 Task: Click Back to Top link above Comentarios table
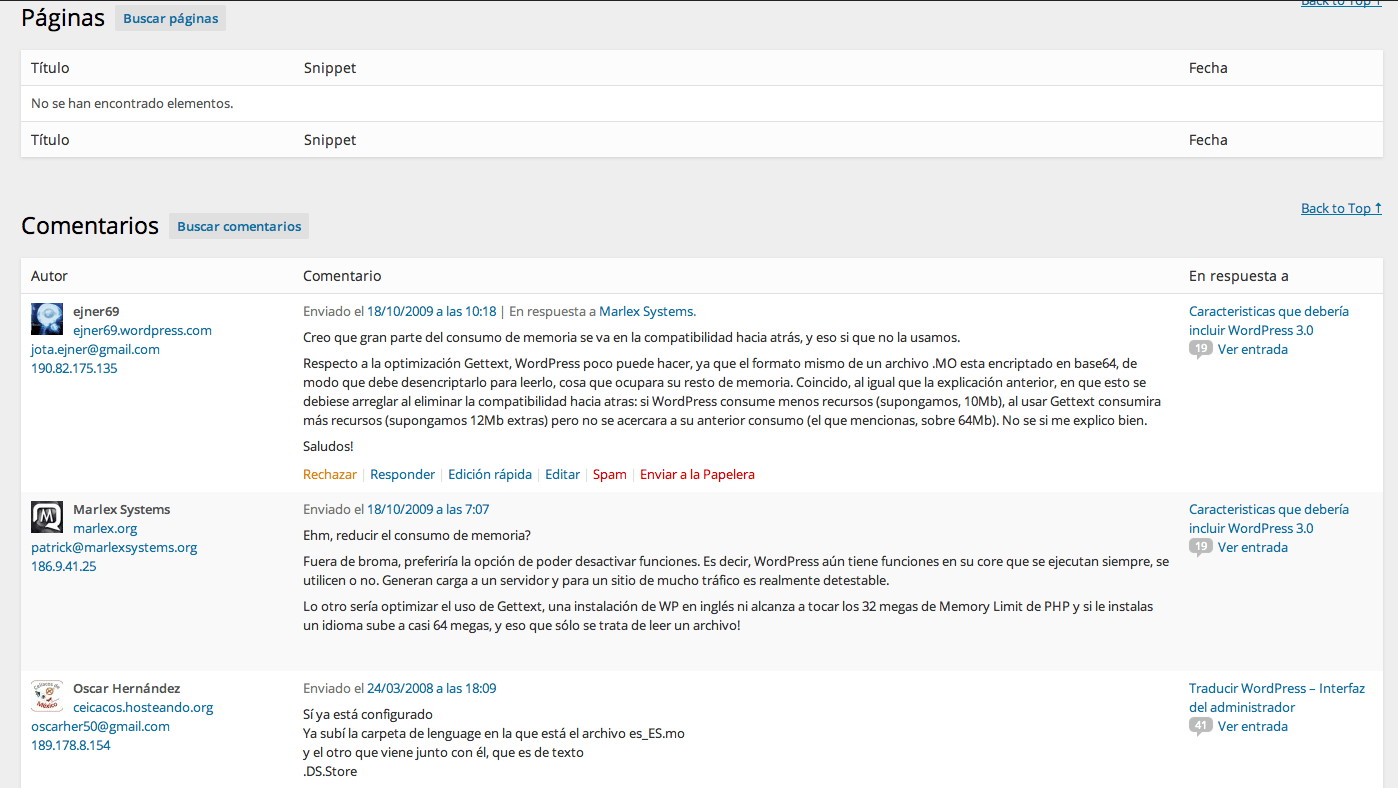click(x=1340, y=208)
